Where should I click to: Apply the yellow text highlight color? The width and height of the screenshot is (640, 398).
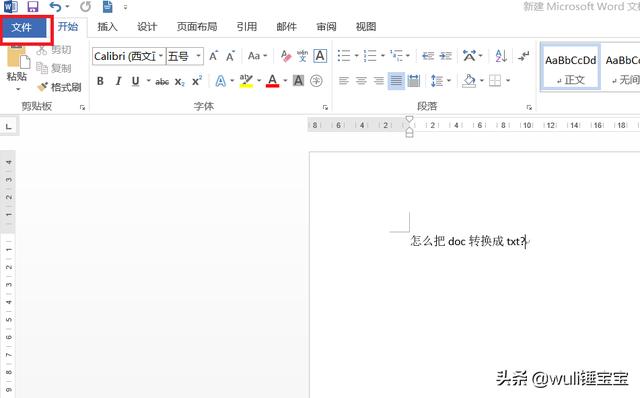click(246, 81)
